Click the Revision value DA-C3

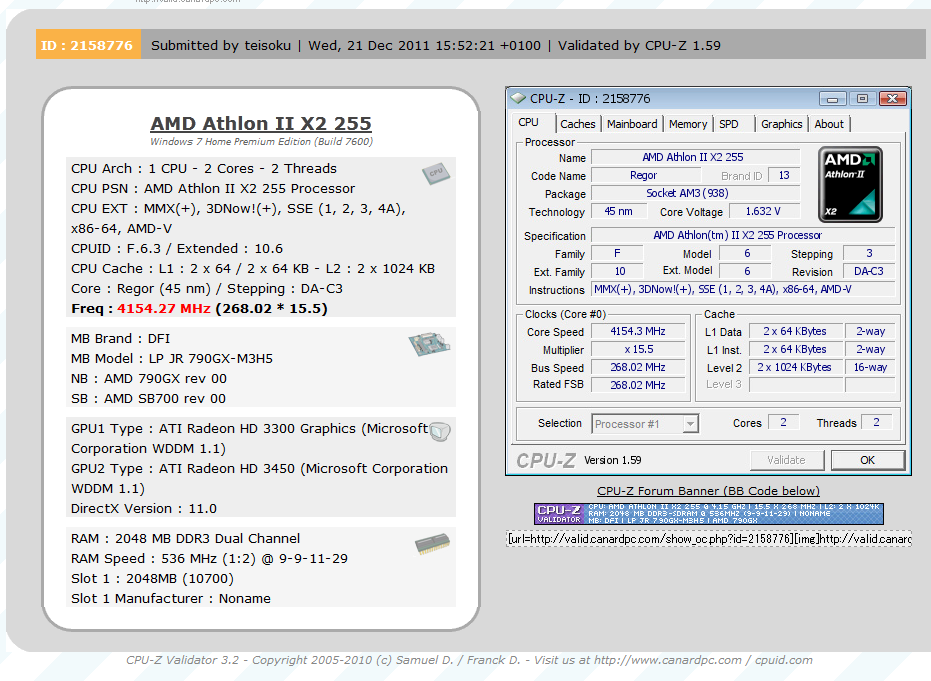pyautogui.click(x=869, y=272)
